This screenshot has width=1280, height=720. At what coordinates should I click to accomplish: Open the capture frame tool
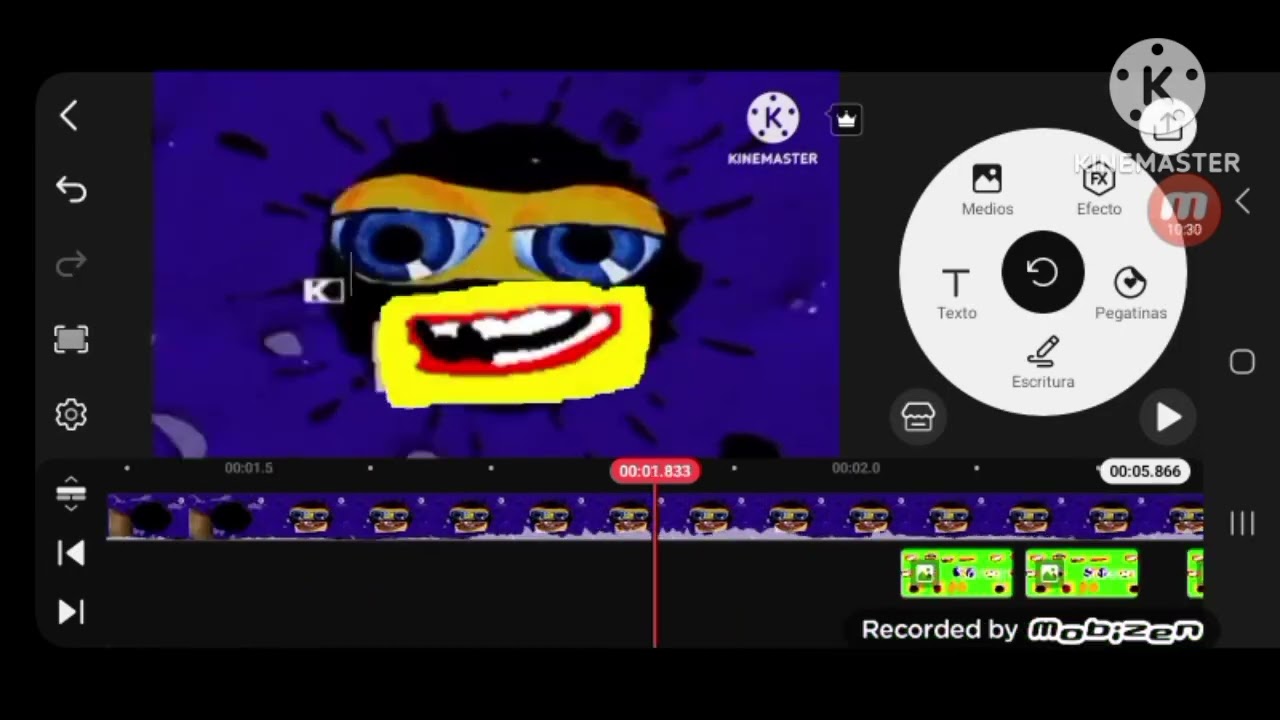tap(71, 339)
